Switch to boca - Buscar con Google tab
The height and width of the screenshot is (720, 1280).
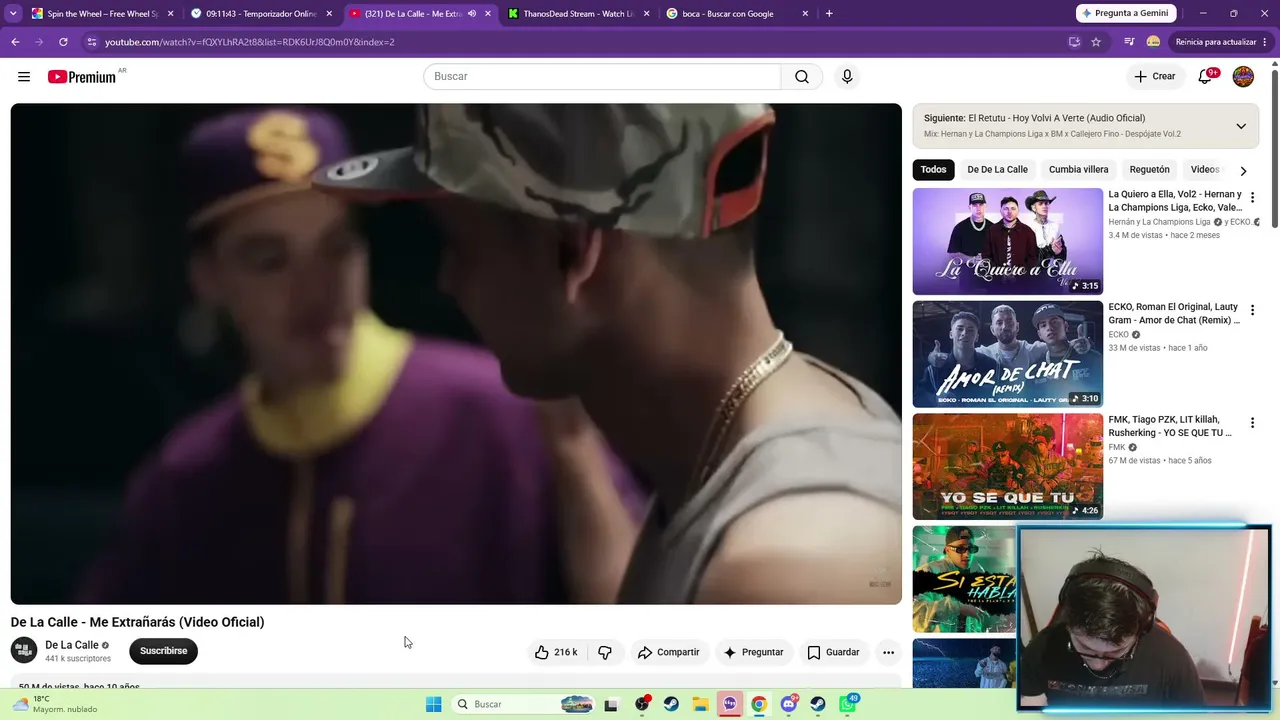point(738,14)
